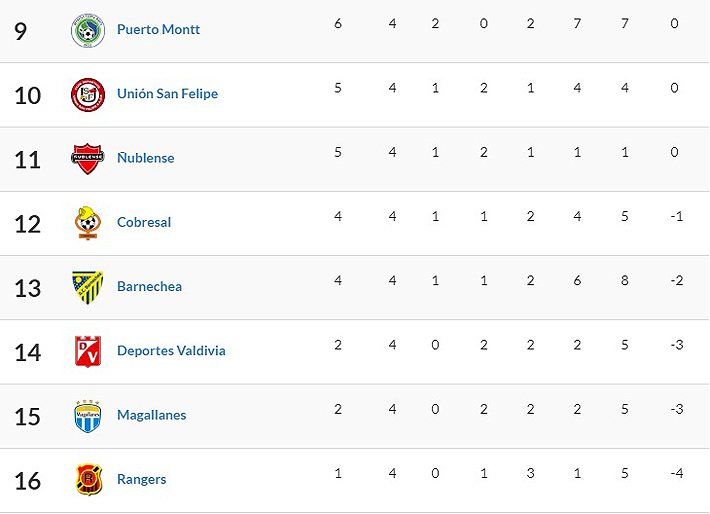Screen dimensions: 710x514
Task: Click the Rangers club crest
Action: (88, 479)
